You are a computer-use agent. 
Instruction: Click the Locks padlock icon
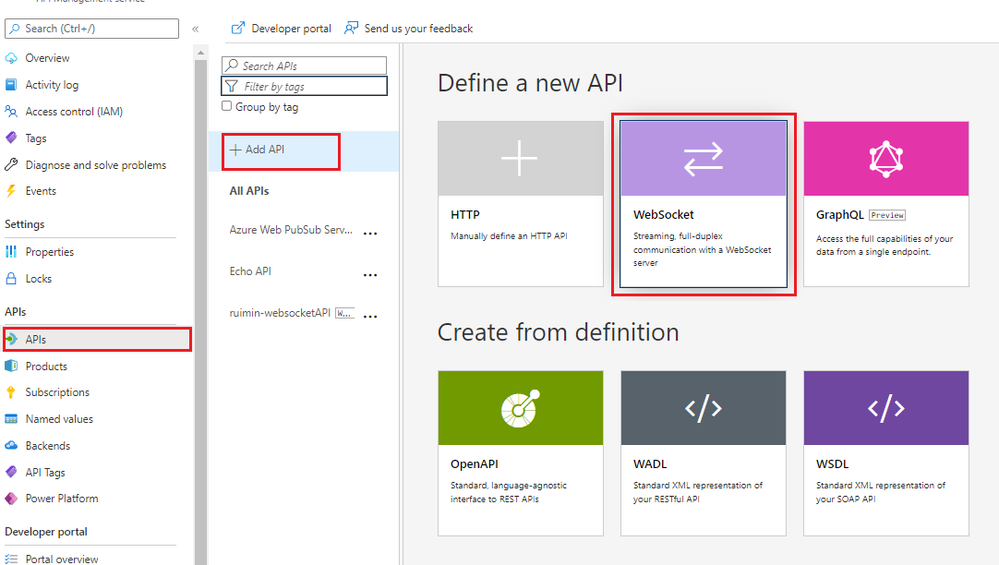tap(11, 278)
